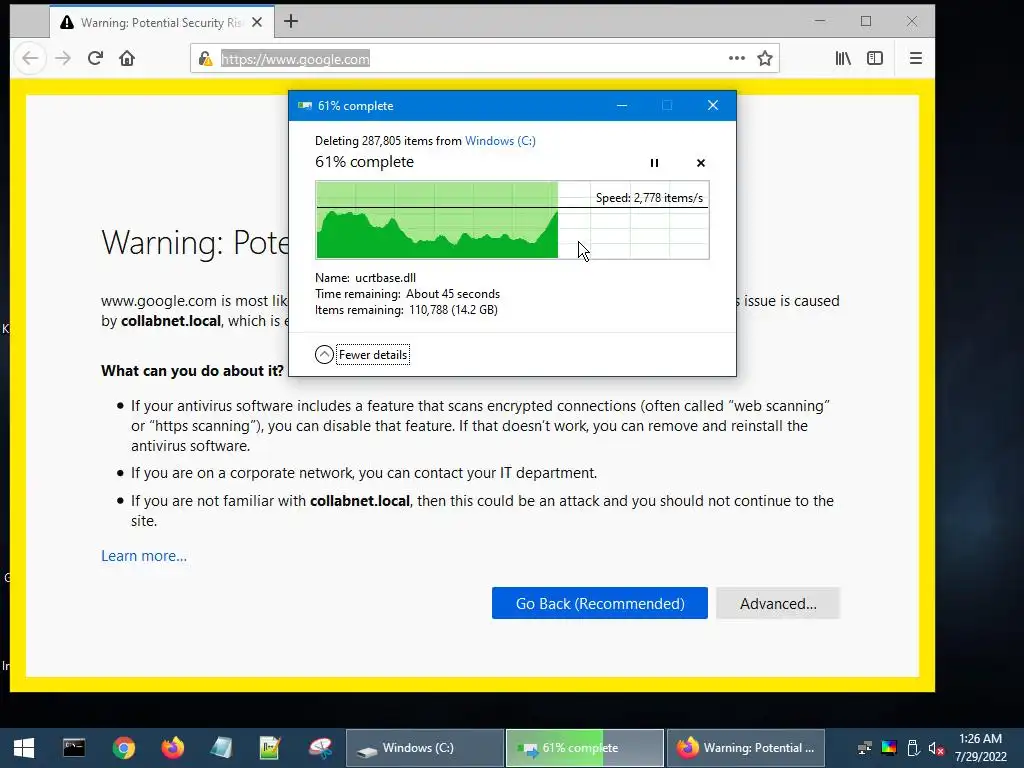The width and height of the screenshot is (1024, 768).
Task: Open a new tab with the plus button
Action: pyautogui.click(x=291, y=22)
